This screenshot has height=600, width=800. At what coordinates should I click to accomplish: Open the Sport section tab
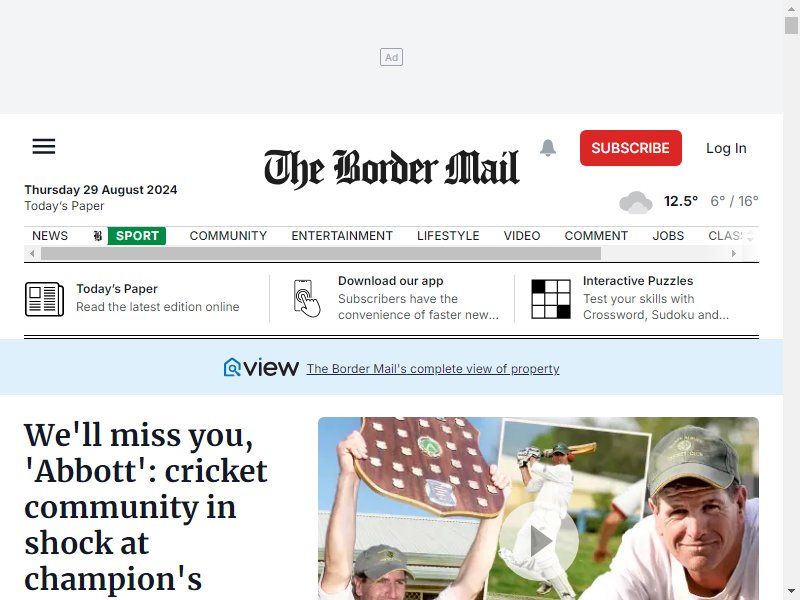click(x=137, y=236)
